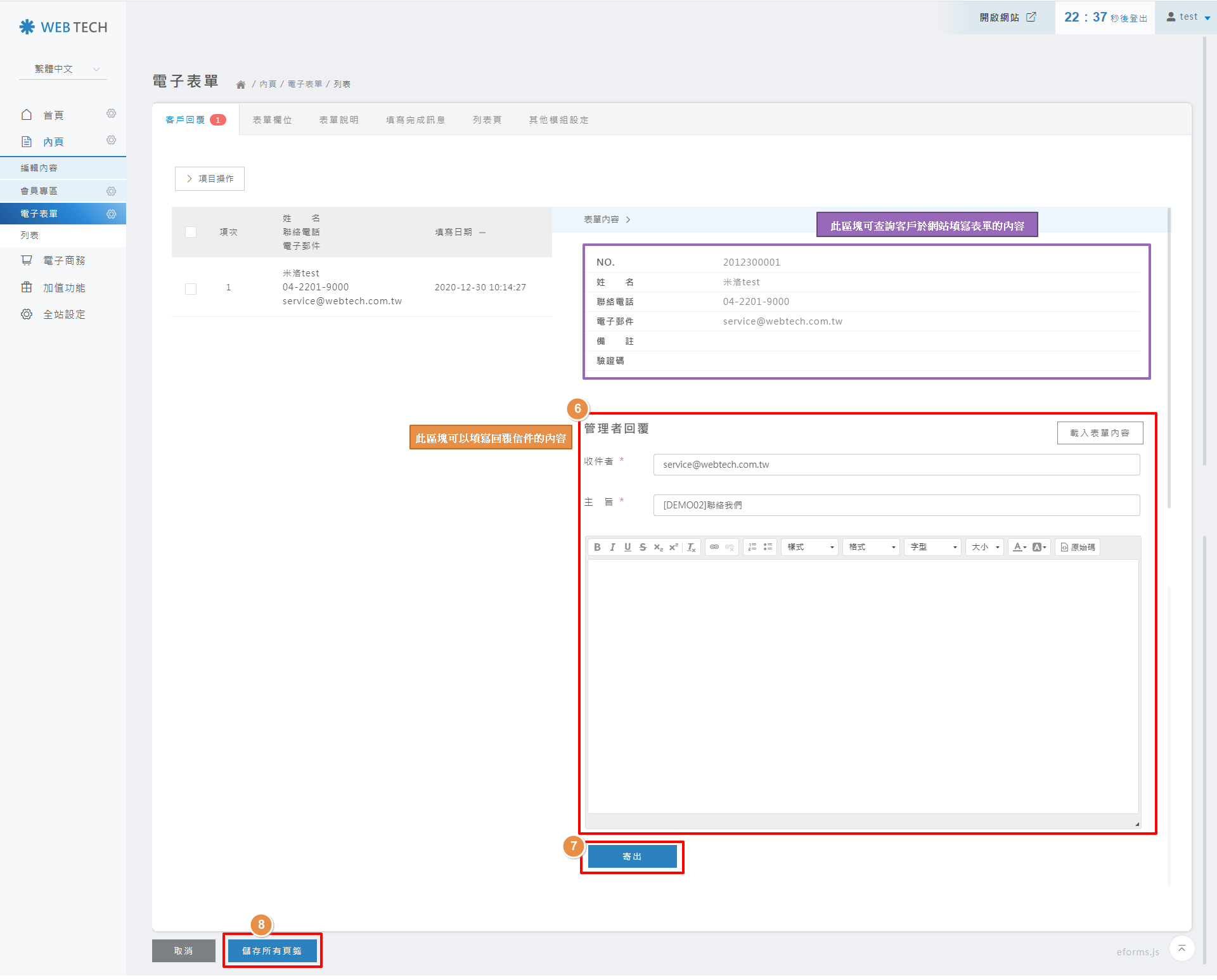This screenshot has height=980, width=1217.
Task: Click the strikethrough icon
Action: click(x=643, y=547)
